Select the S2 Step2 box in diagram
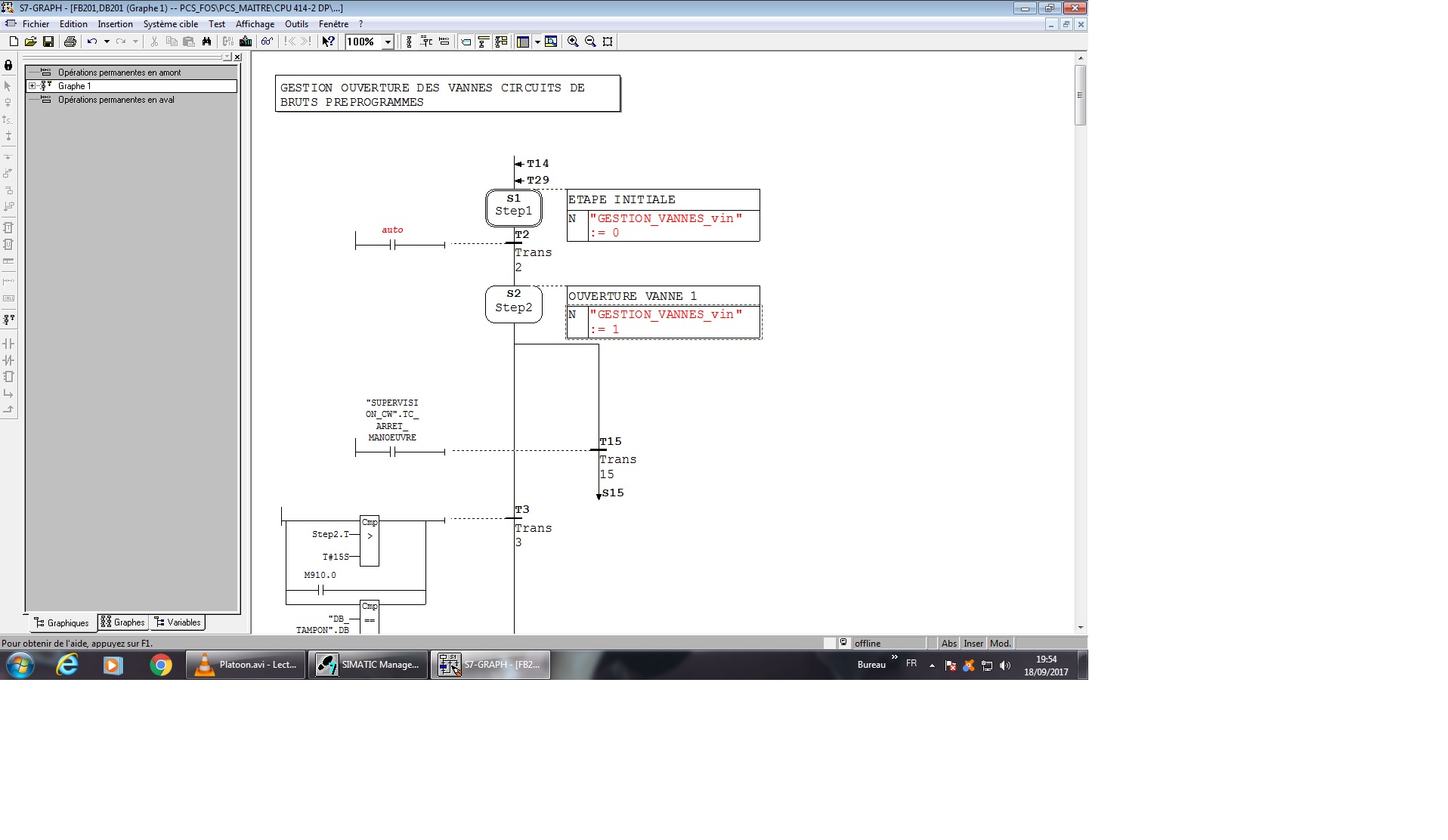1448x840 pixels. tap(514, 304)
